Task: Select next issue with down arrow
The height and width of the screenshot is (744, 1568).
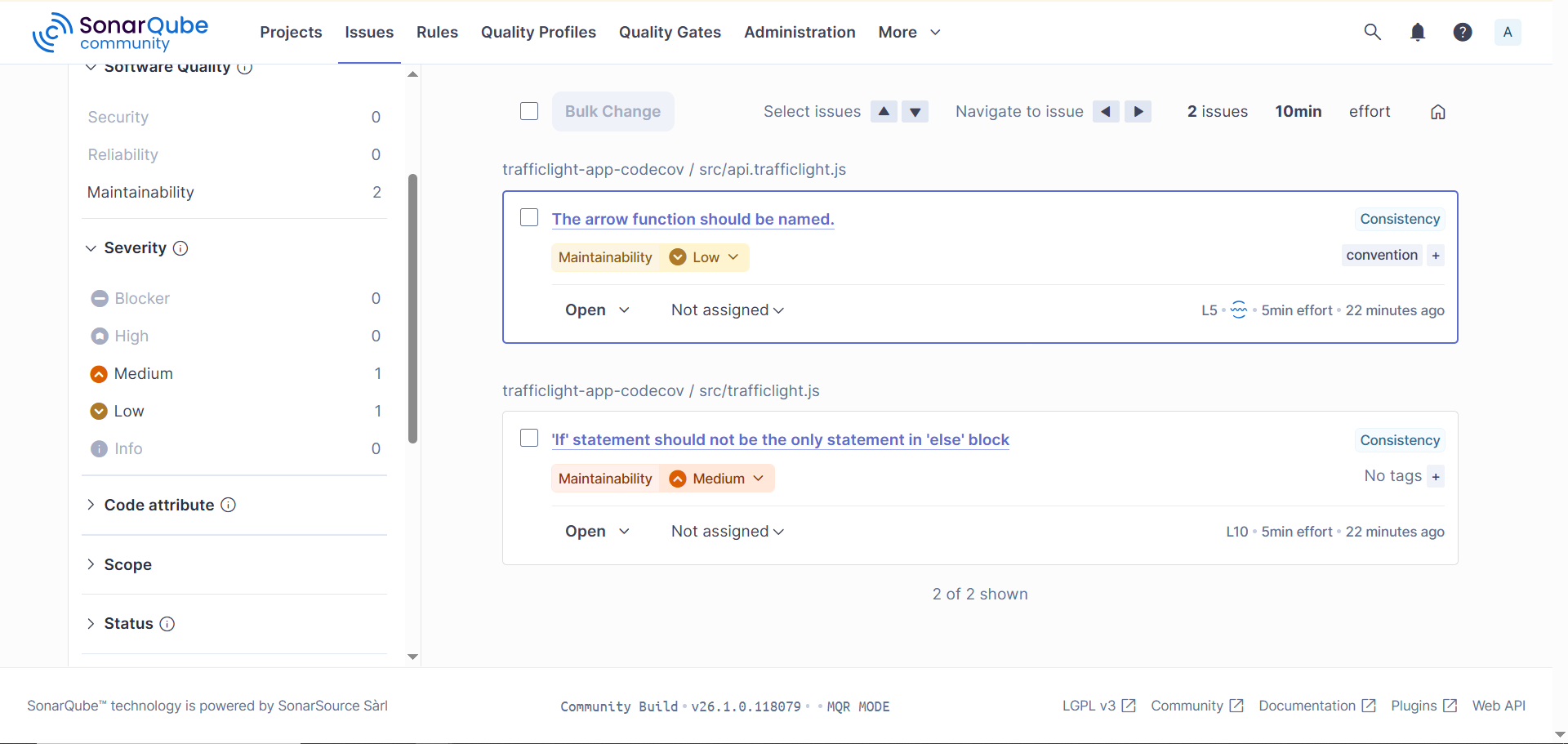Action: (915, 112)
